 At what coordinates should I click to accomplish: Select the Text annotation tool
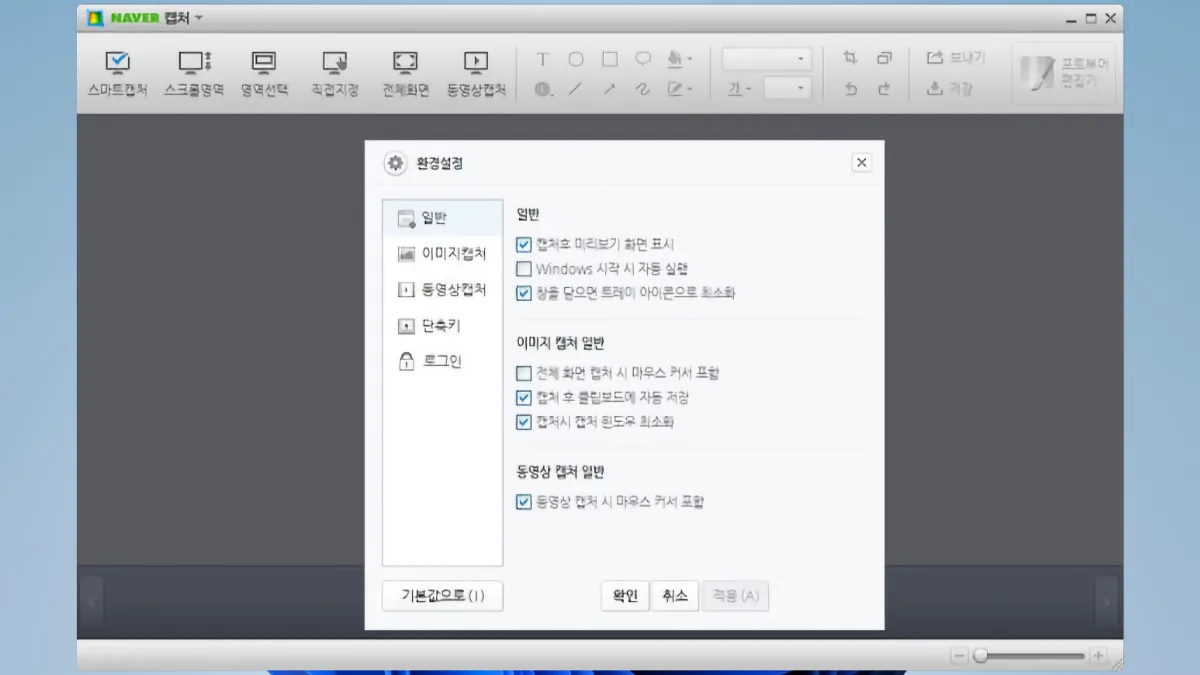click(x=542, y=59)
